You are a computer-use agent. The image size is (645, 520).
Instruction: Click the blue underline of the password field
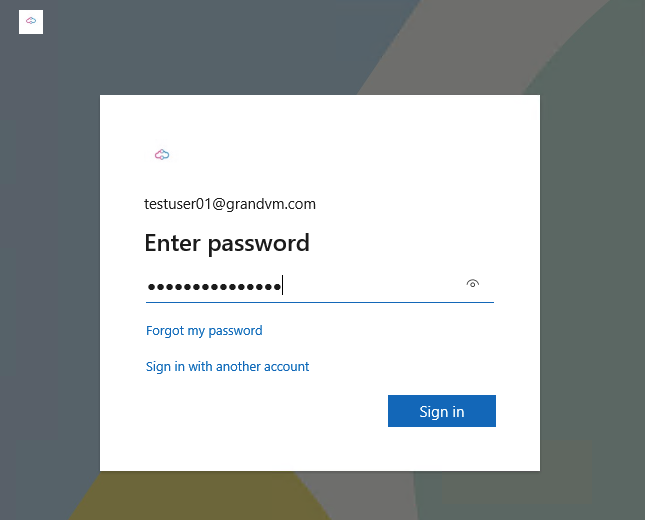tap(320, 301)
